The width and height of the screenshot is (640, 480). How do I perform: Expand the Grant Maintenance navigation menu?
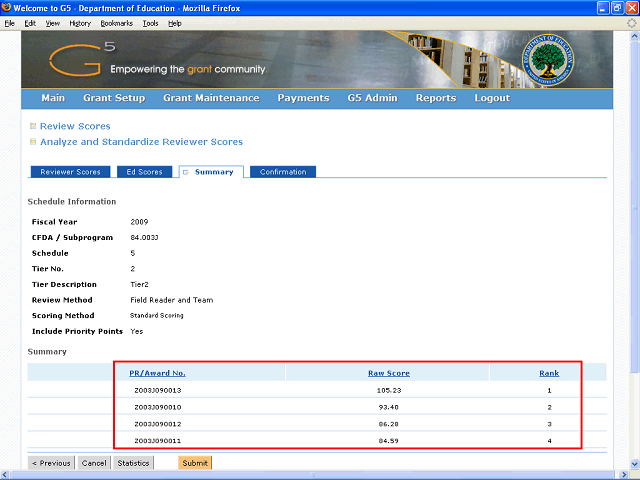tap(211, 98)
